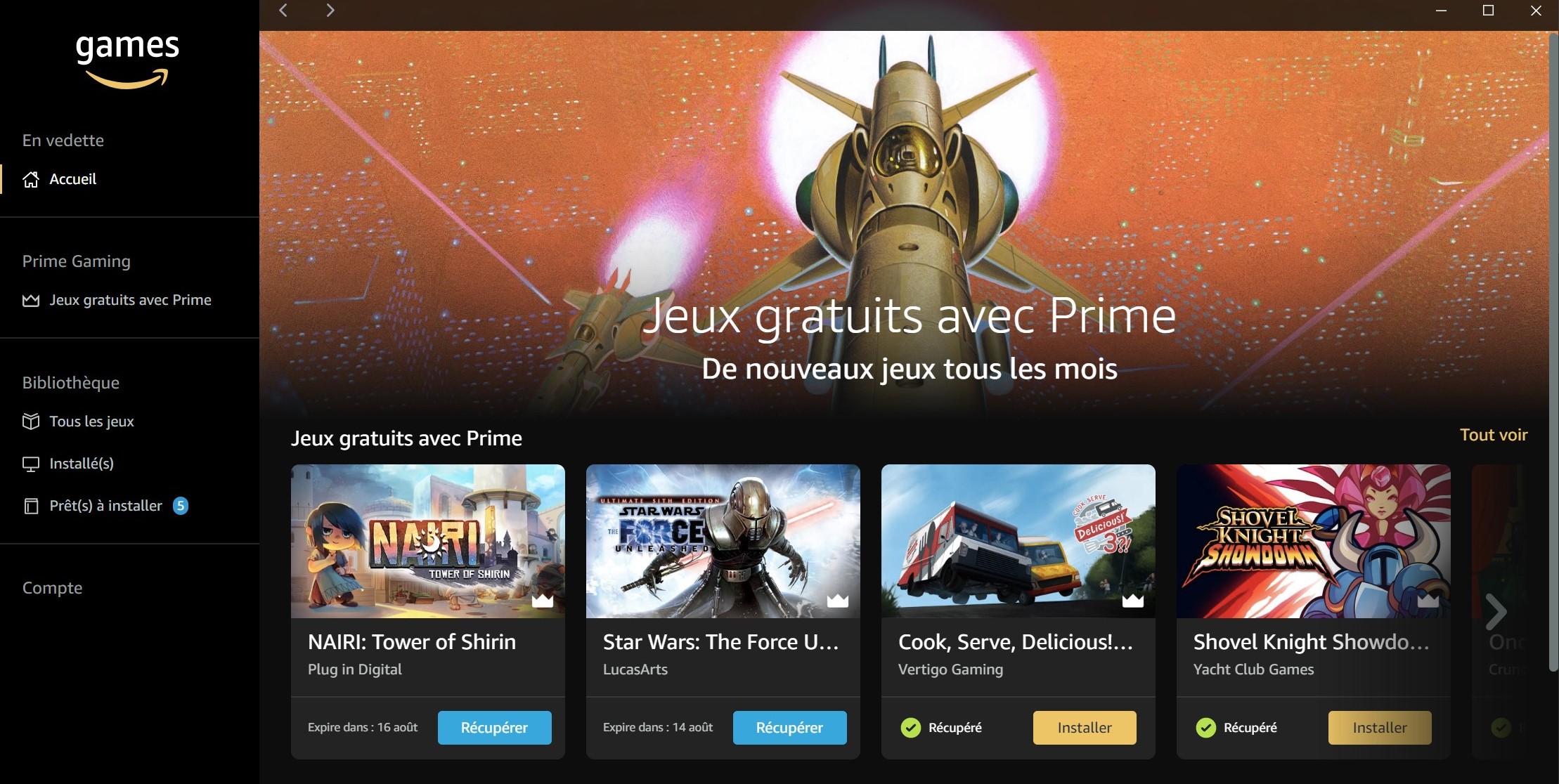Click the monitor icon beside Installé(s)
The image size is (1559, 784).
click(x=31, y=464)
